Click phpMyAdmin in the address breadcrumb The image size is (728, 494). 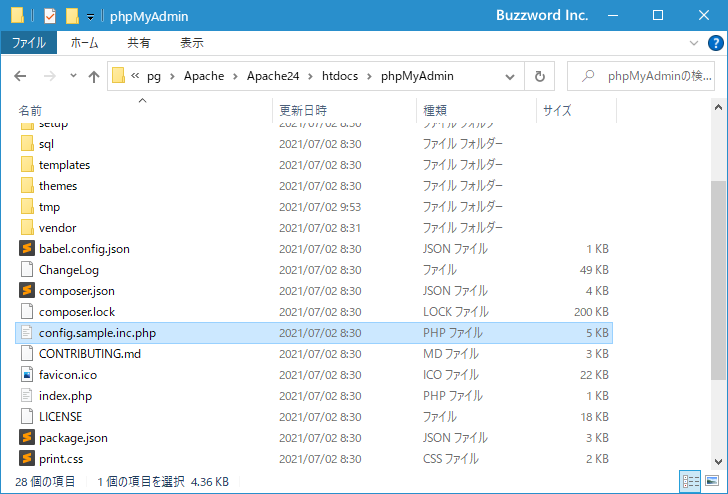coord(417,76)
